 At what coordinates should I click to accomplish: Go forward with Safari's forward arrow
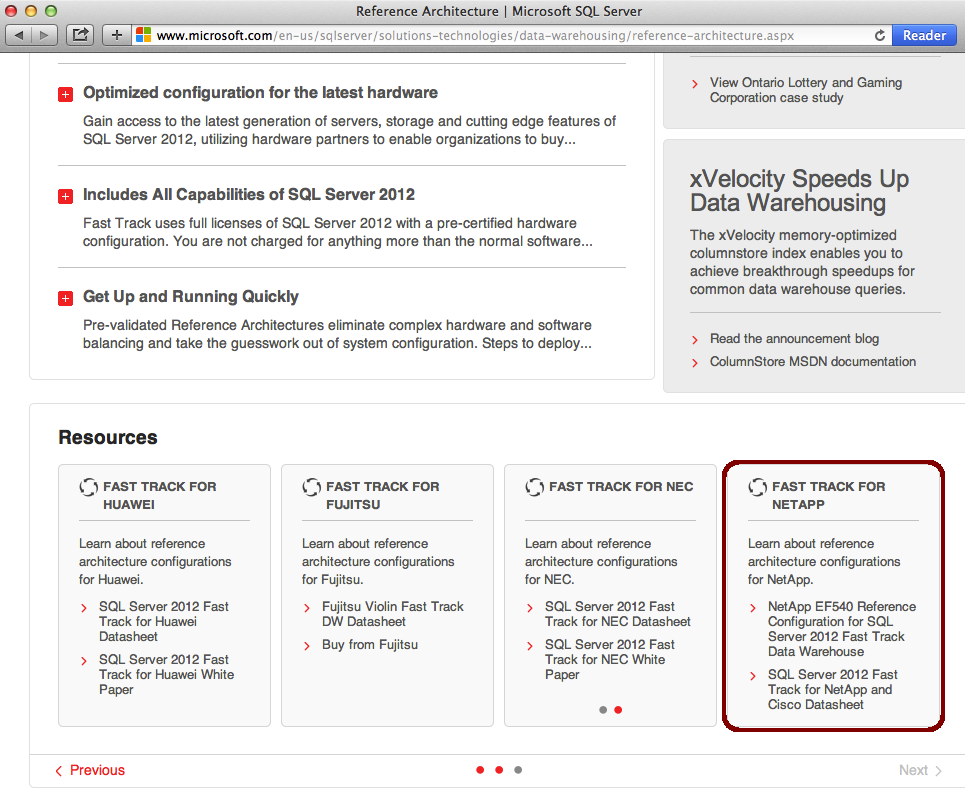click(44, 35)
